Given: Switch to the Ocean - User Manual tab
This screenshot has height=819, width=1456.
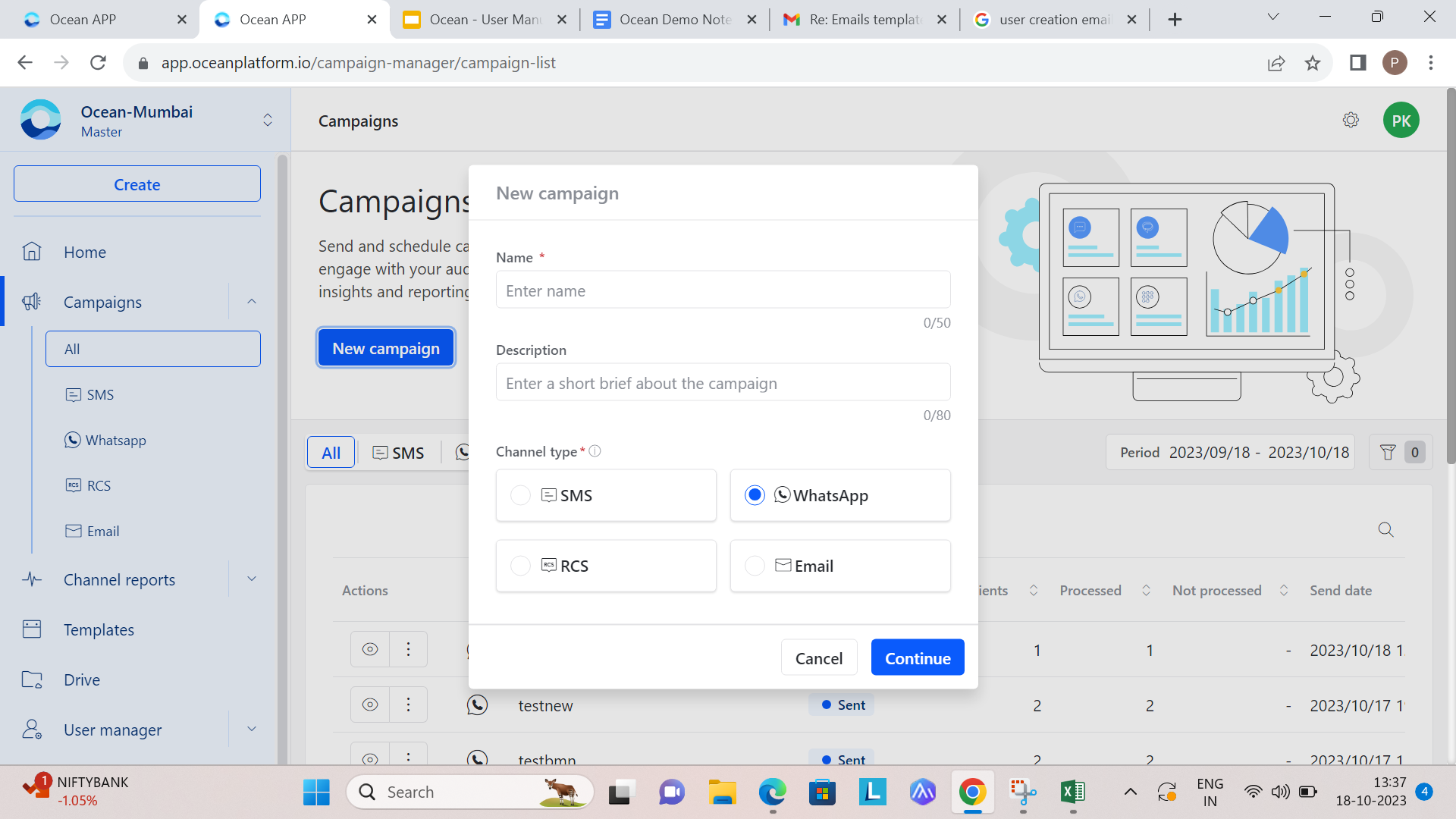Looking at the screenshot, I should point(485,20).
